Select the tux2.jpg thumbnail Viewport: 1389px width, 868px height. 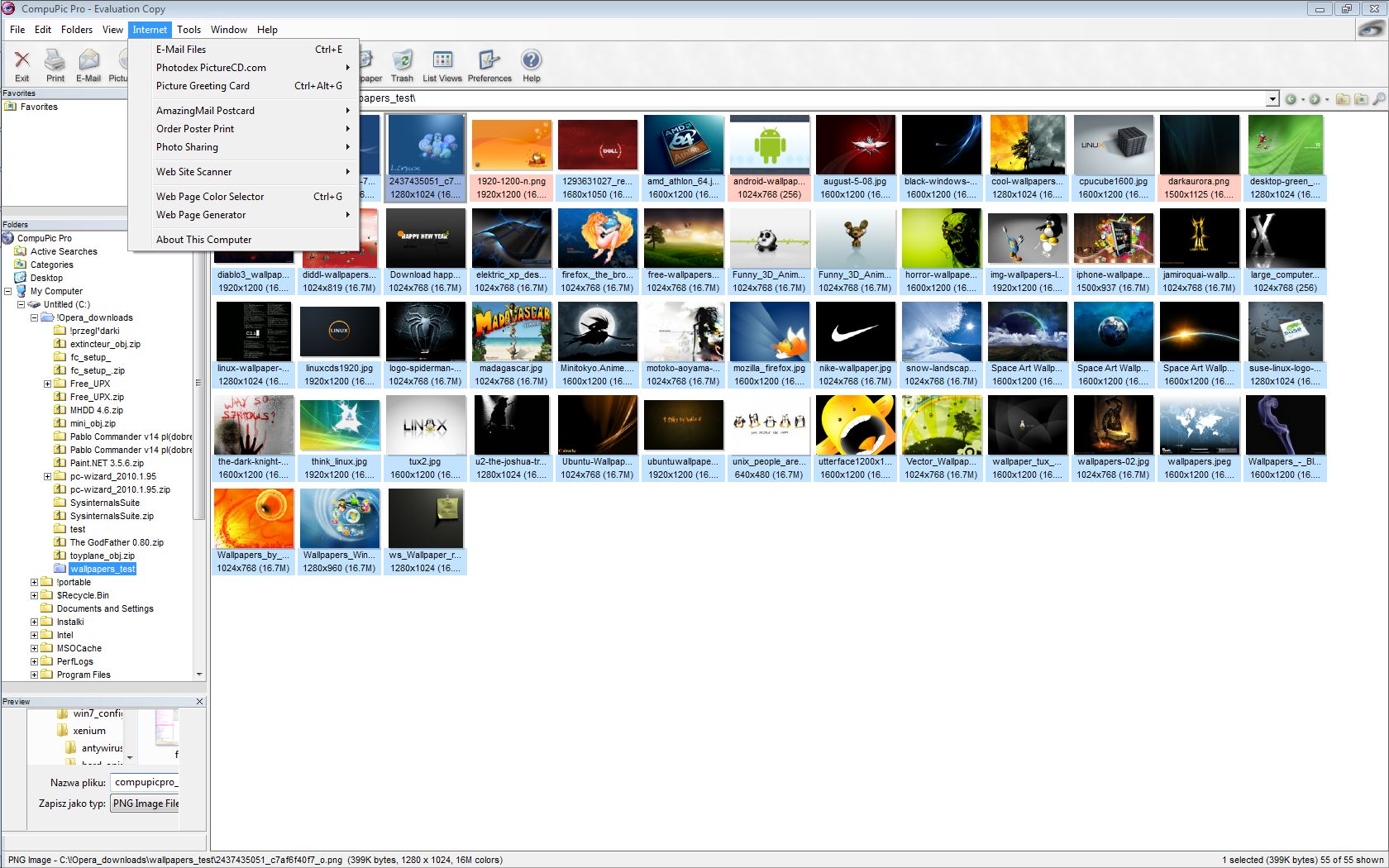[x=425, y=437]
